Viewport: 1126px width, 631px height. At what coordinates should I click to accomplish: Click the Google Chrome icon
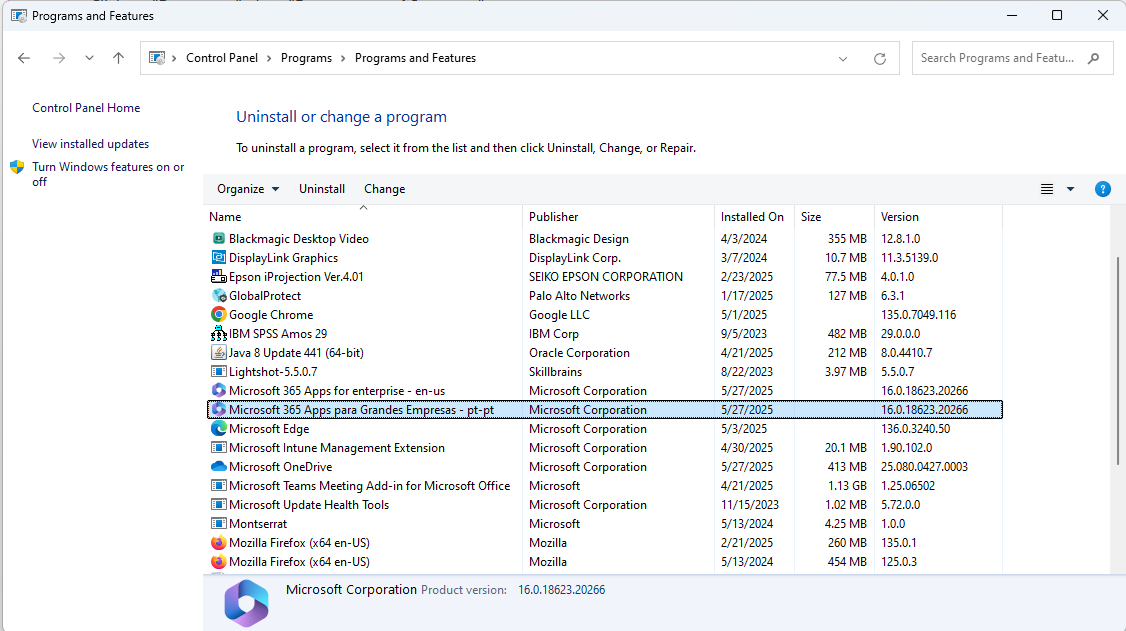218,314
